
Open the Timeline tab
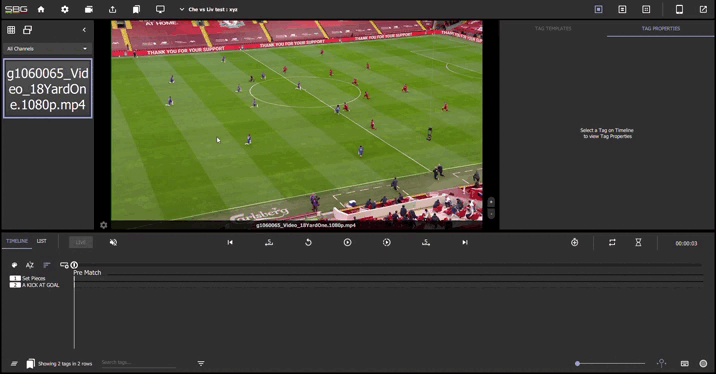pyautogui.click(x=17, y=241)
